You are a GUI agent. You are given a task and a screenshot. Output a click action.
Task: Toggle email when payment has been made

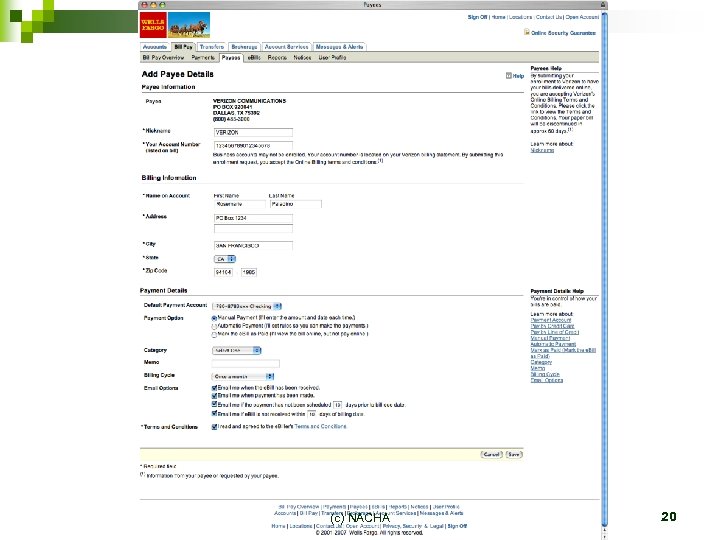[x=214, y=395]
